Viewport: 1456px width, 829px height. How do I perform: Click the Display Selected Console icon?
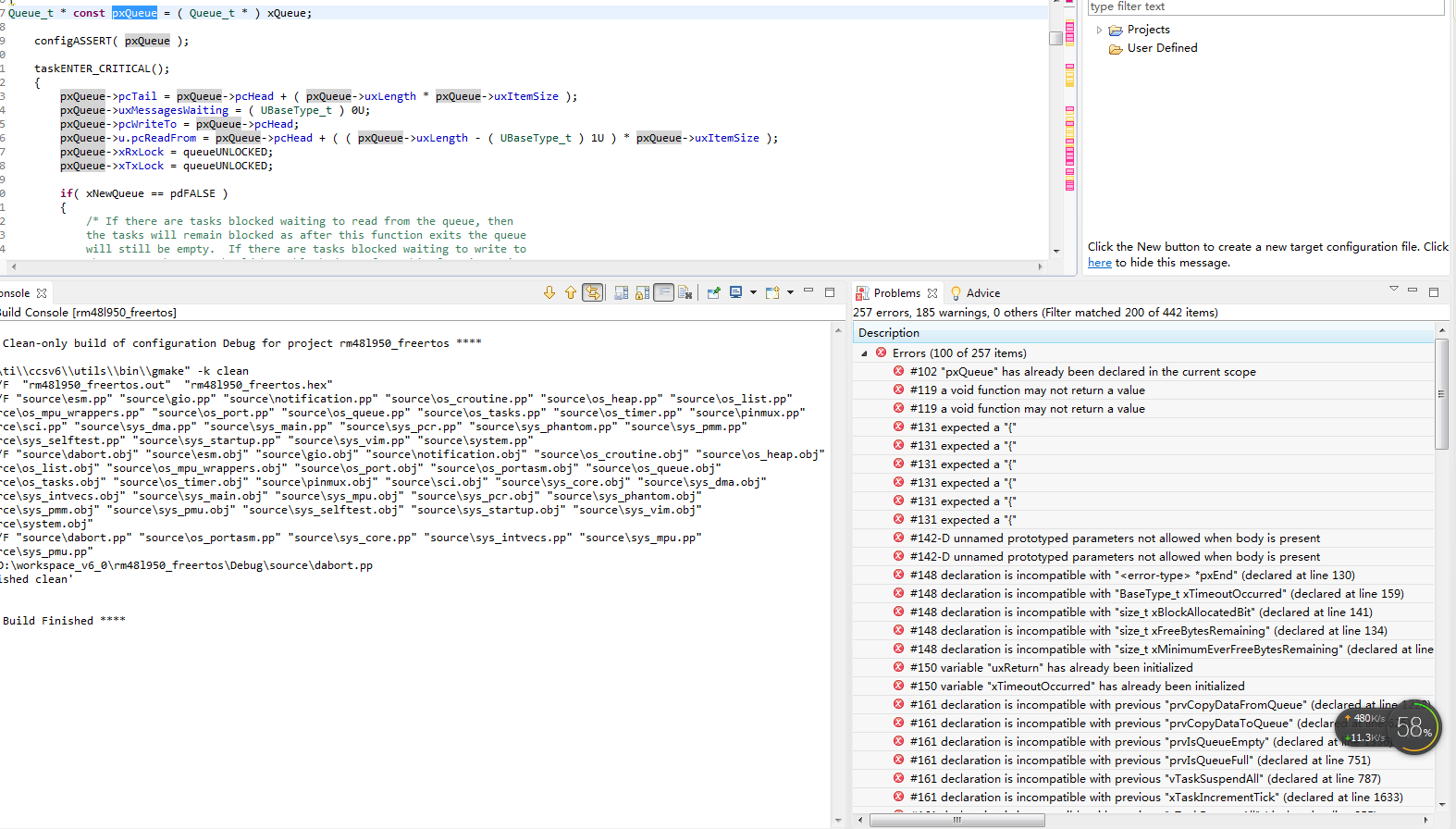(736, 293)
